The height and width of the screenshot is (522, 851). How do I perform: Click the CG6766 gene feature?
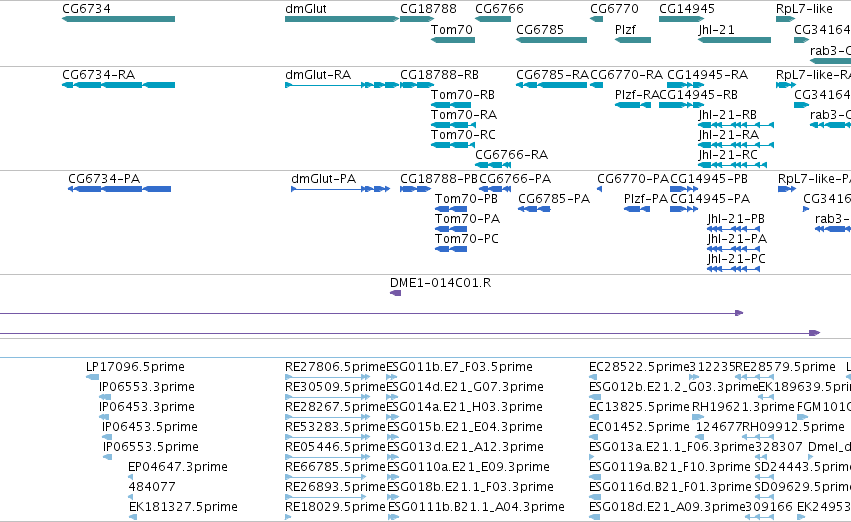pos(493,19)
